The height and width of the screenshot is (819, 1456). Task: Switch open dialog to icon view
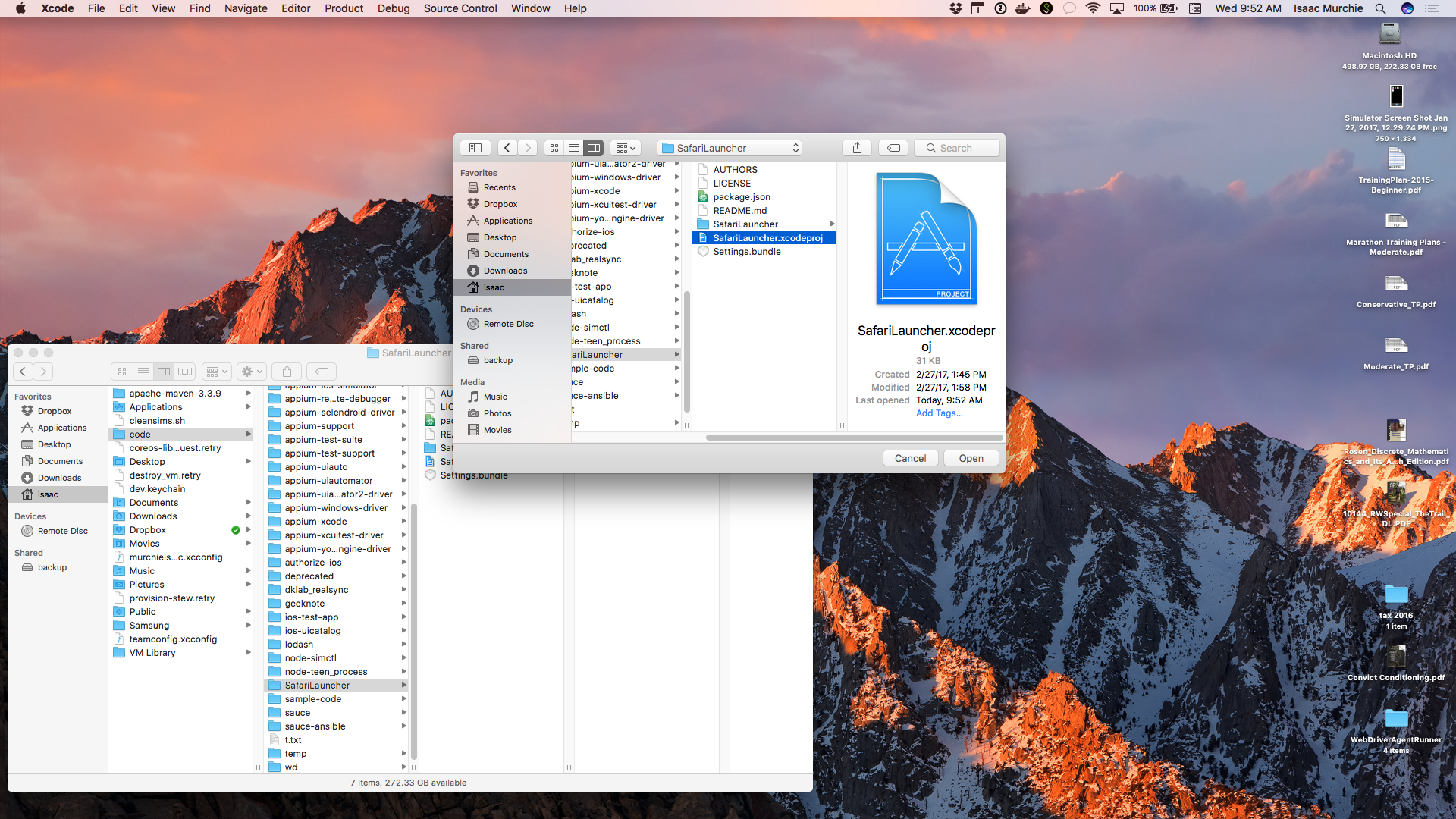tap(554, 148)
